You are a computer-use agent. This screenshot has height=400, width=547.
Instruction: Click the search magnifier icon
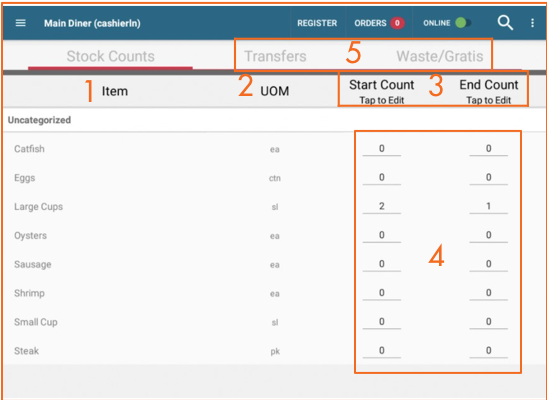click(505, 23)
